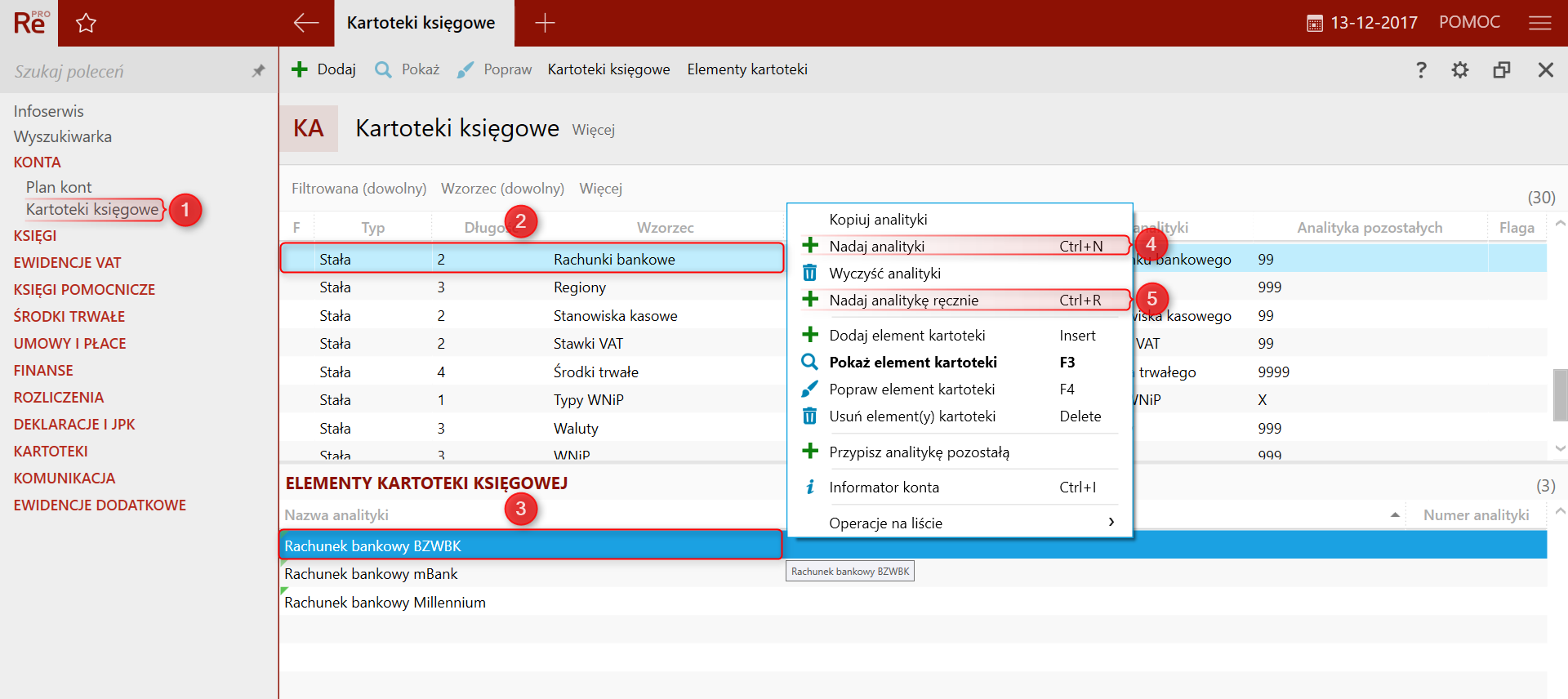Open the Filtrowana (dowolny) filter

click(x=359, y=189)
